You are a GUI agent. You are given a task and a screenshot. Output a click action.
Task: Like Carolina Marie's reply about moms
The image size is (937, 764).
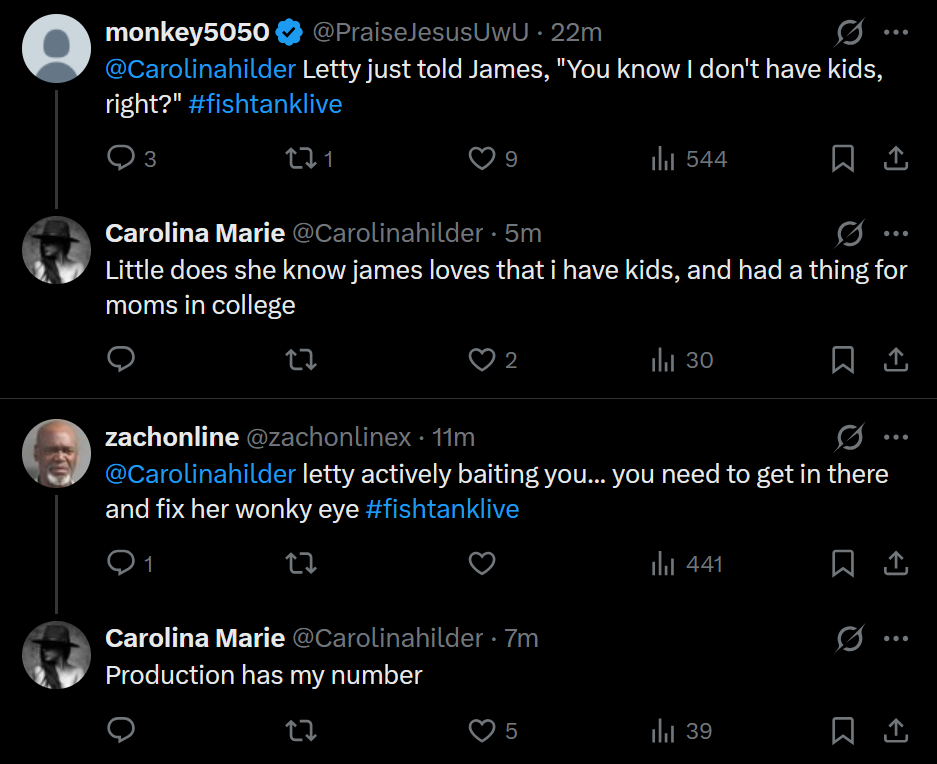coord(482,360)
